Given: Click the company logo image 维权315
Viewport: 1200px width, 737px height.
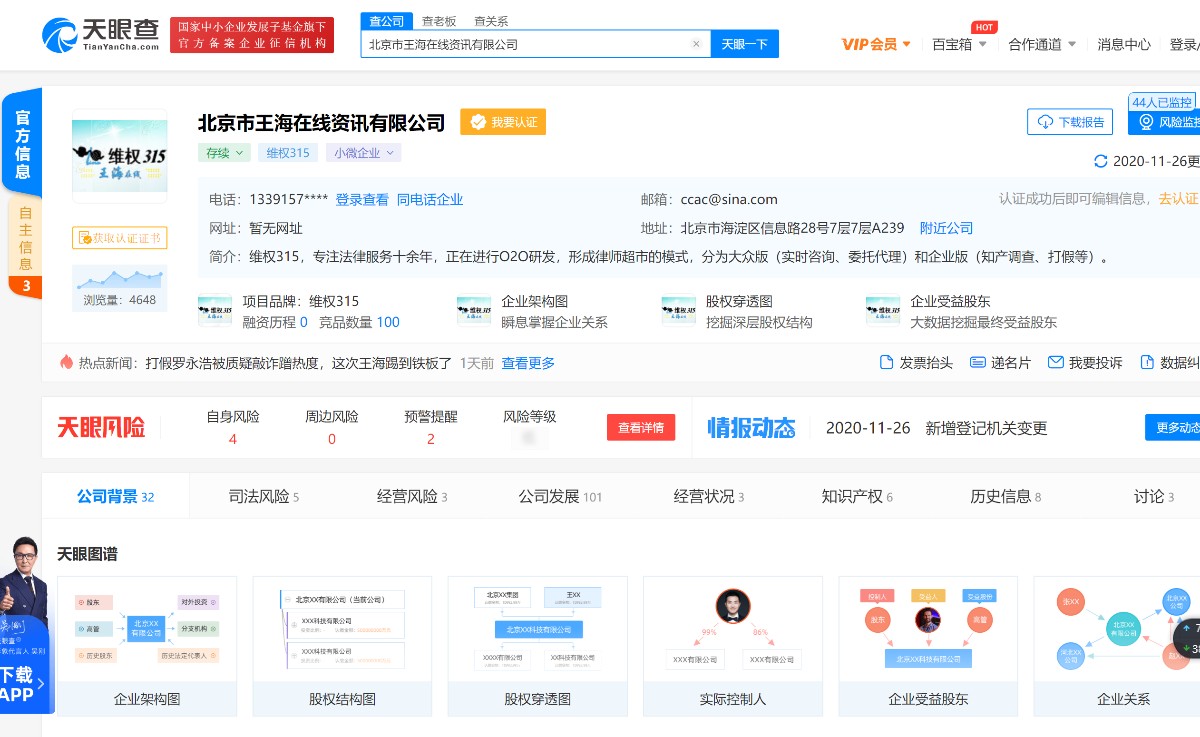Looking at the screenshot, I should click(120, 155).
